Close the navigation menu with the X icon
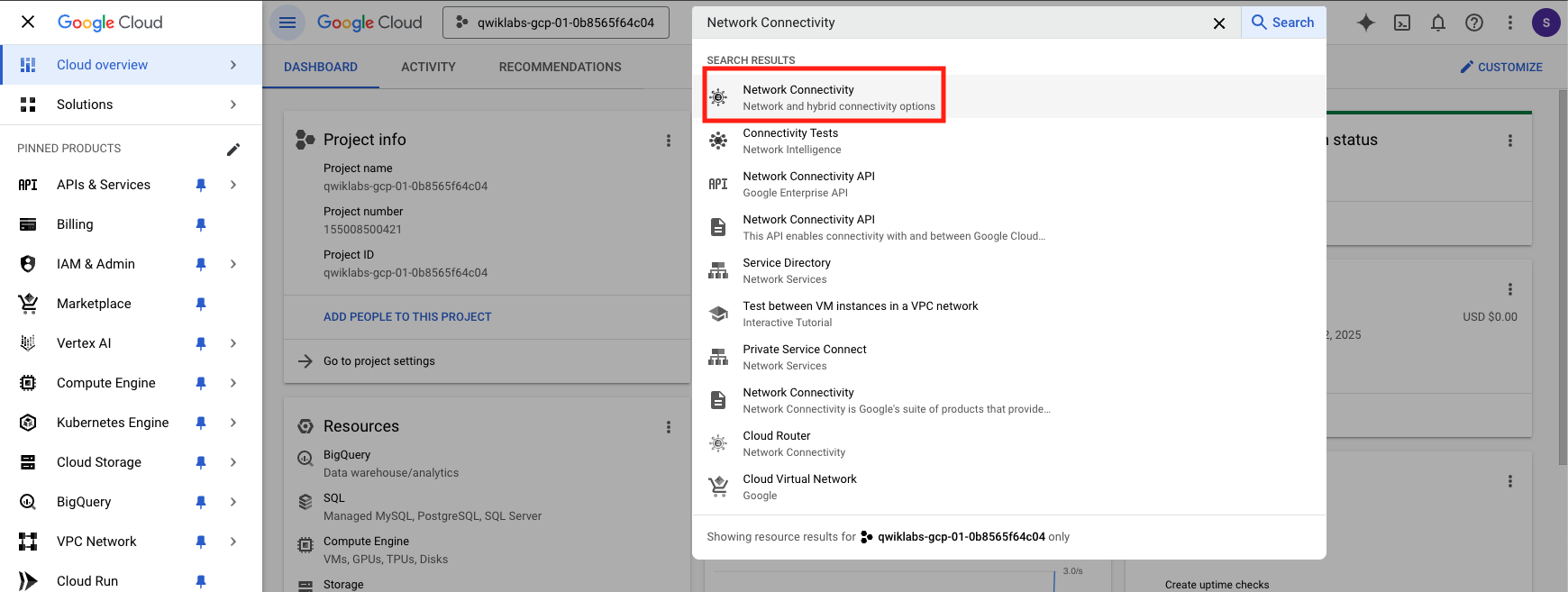1568x592 pixels. click(x=28, y=22)
